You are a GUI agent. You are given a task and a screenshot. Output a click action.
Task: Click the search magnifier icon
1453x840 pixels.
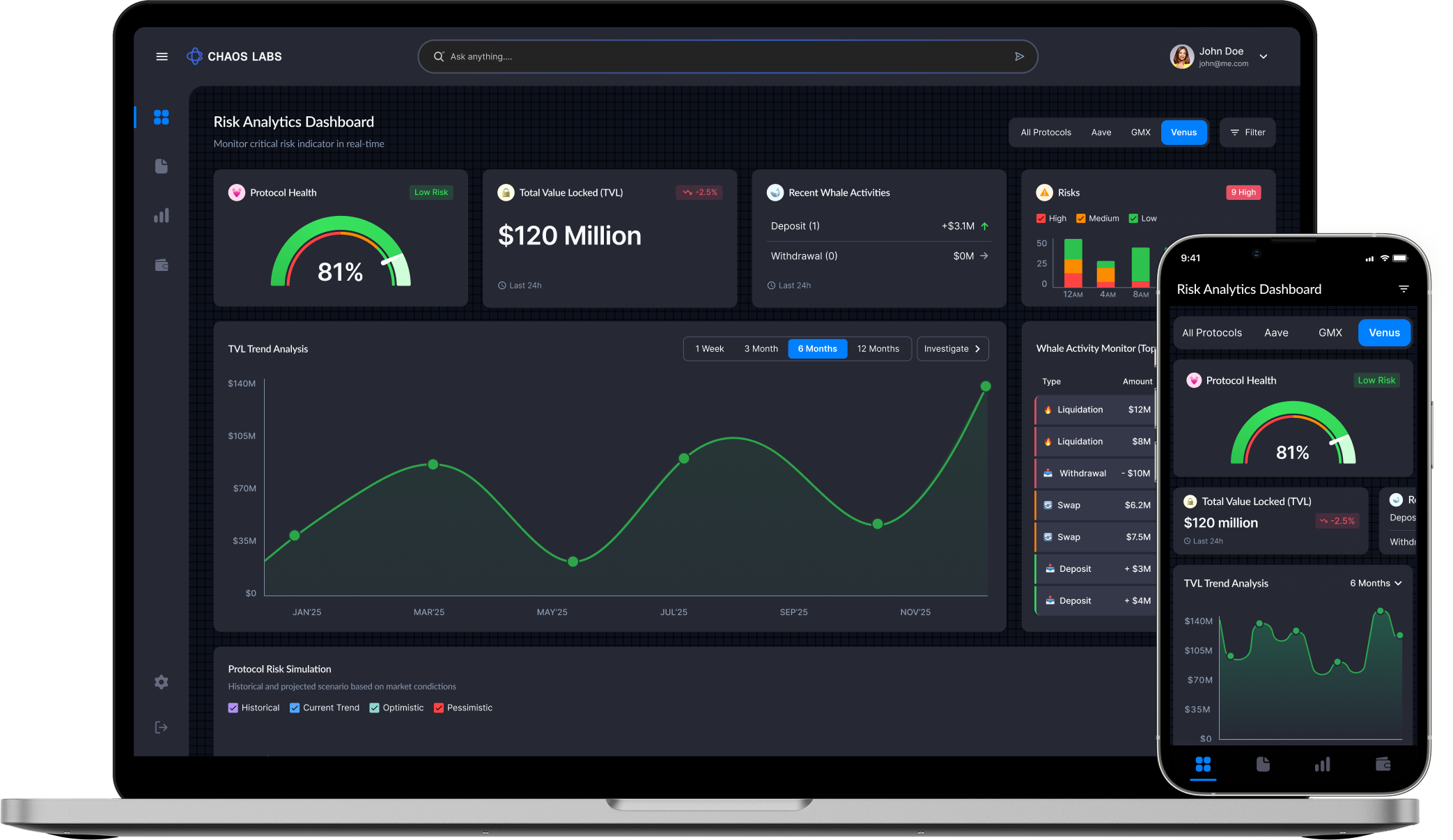pos(439,56)
